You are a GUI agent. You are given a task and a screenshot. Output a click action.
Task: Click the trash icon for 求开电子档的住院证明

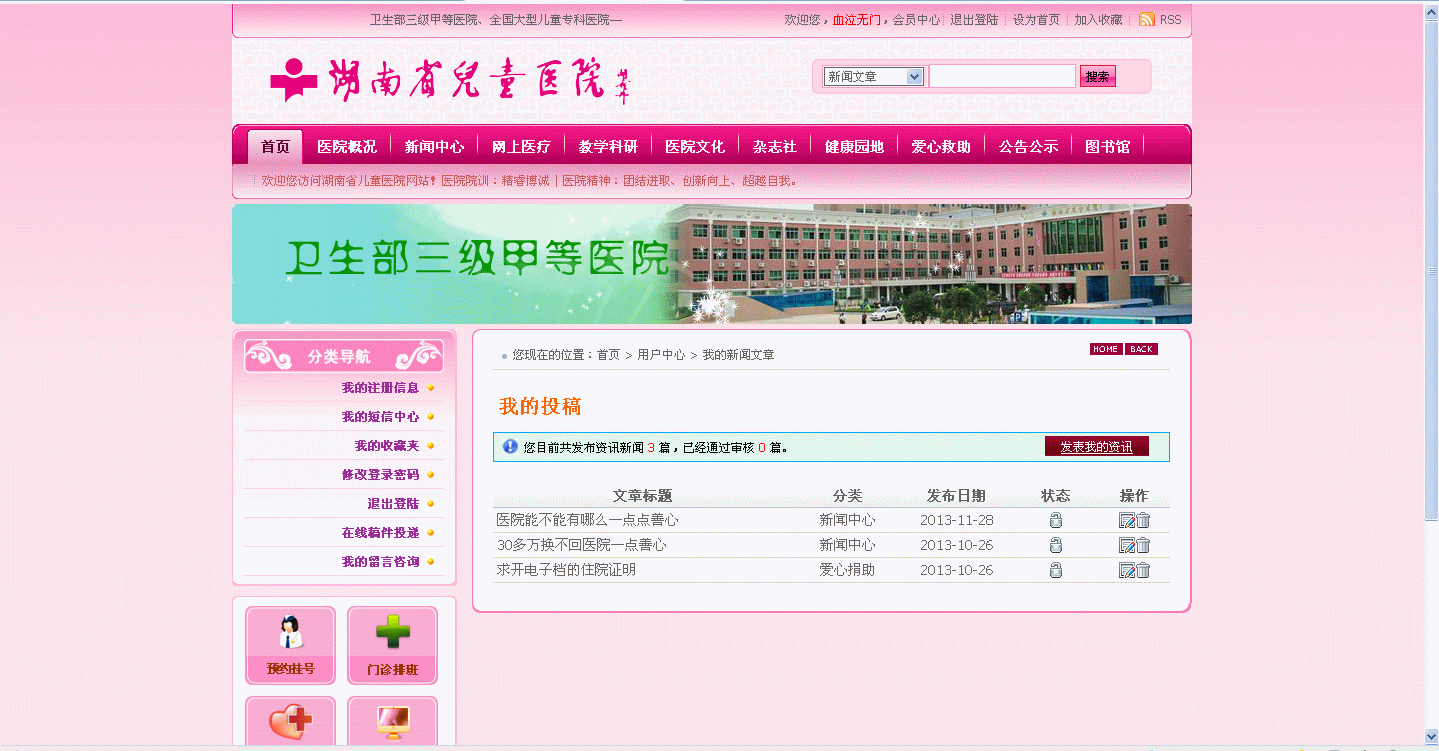(x=1143, y=570)
